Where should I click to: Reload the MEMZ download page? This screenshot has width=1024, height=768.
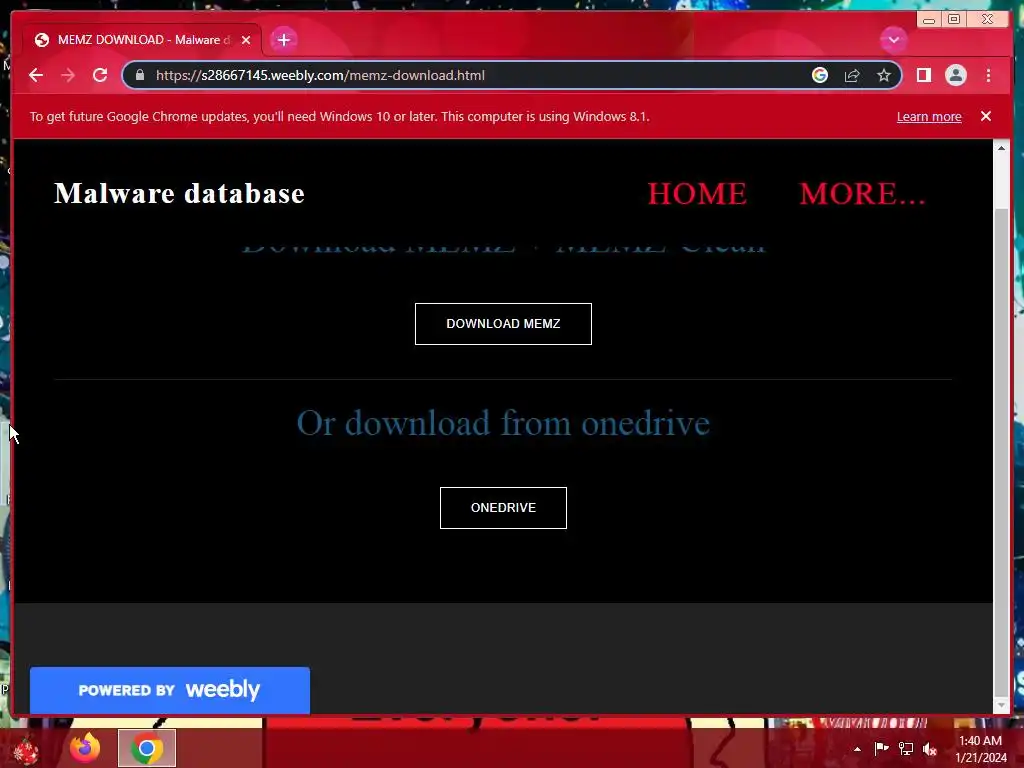(100, 75)
